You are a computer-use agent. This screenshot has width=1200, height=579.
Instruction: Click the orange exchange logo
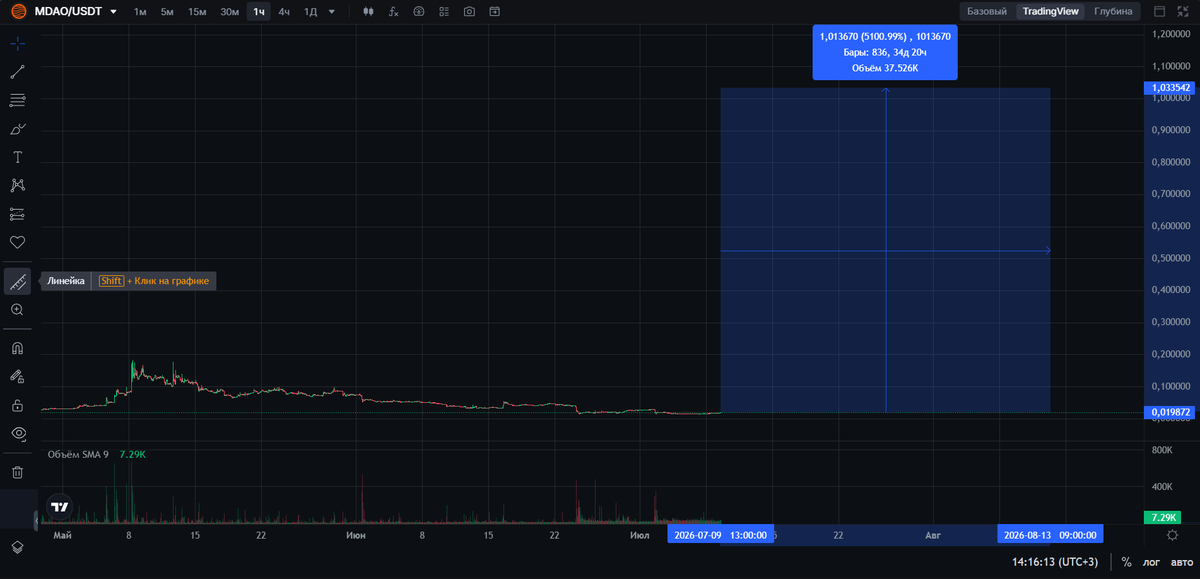click(17, 12)
